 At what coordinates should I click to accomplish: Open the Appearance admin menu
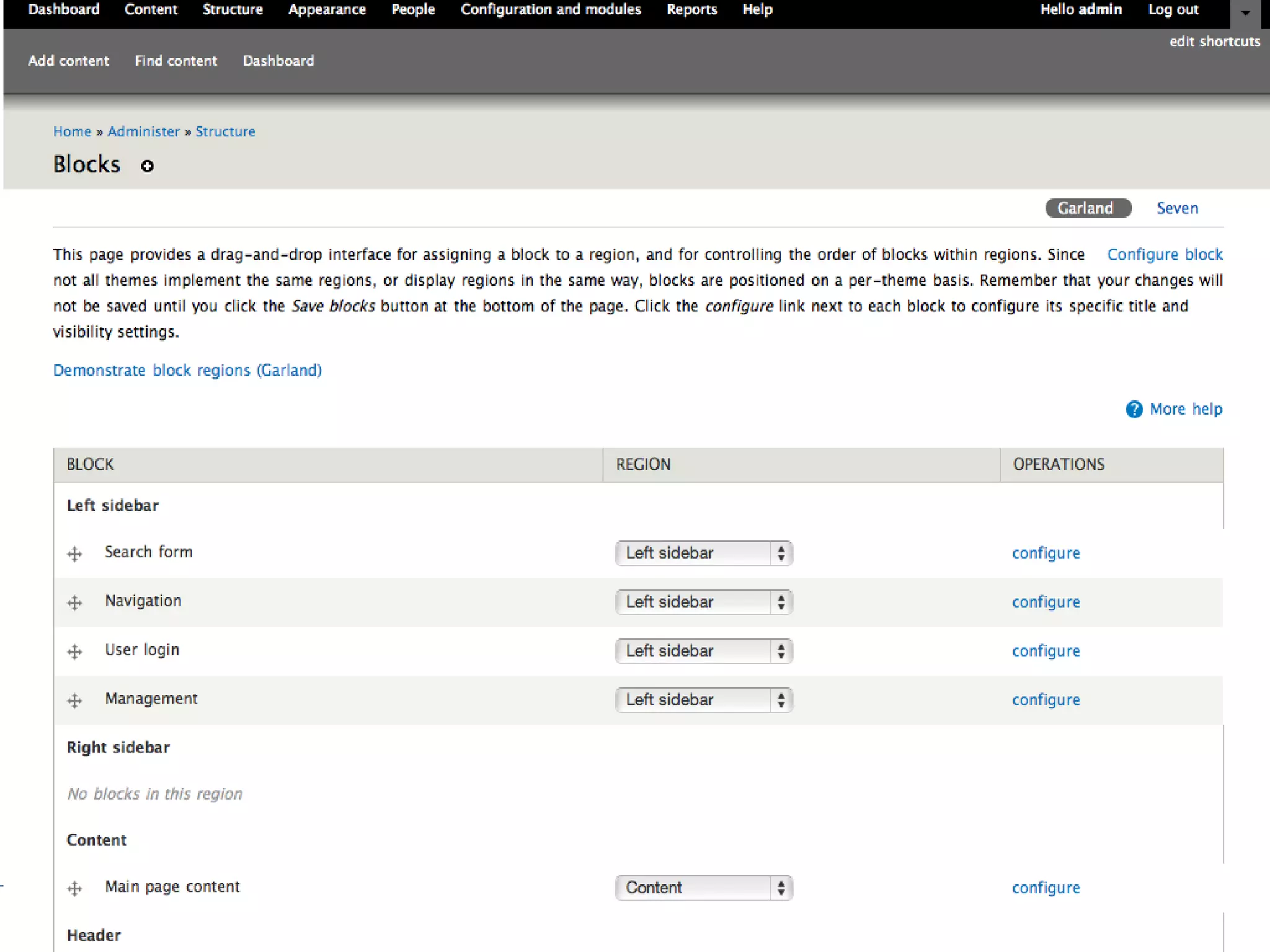click(x=327, y=10)
